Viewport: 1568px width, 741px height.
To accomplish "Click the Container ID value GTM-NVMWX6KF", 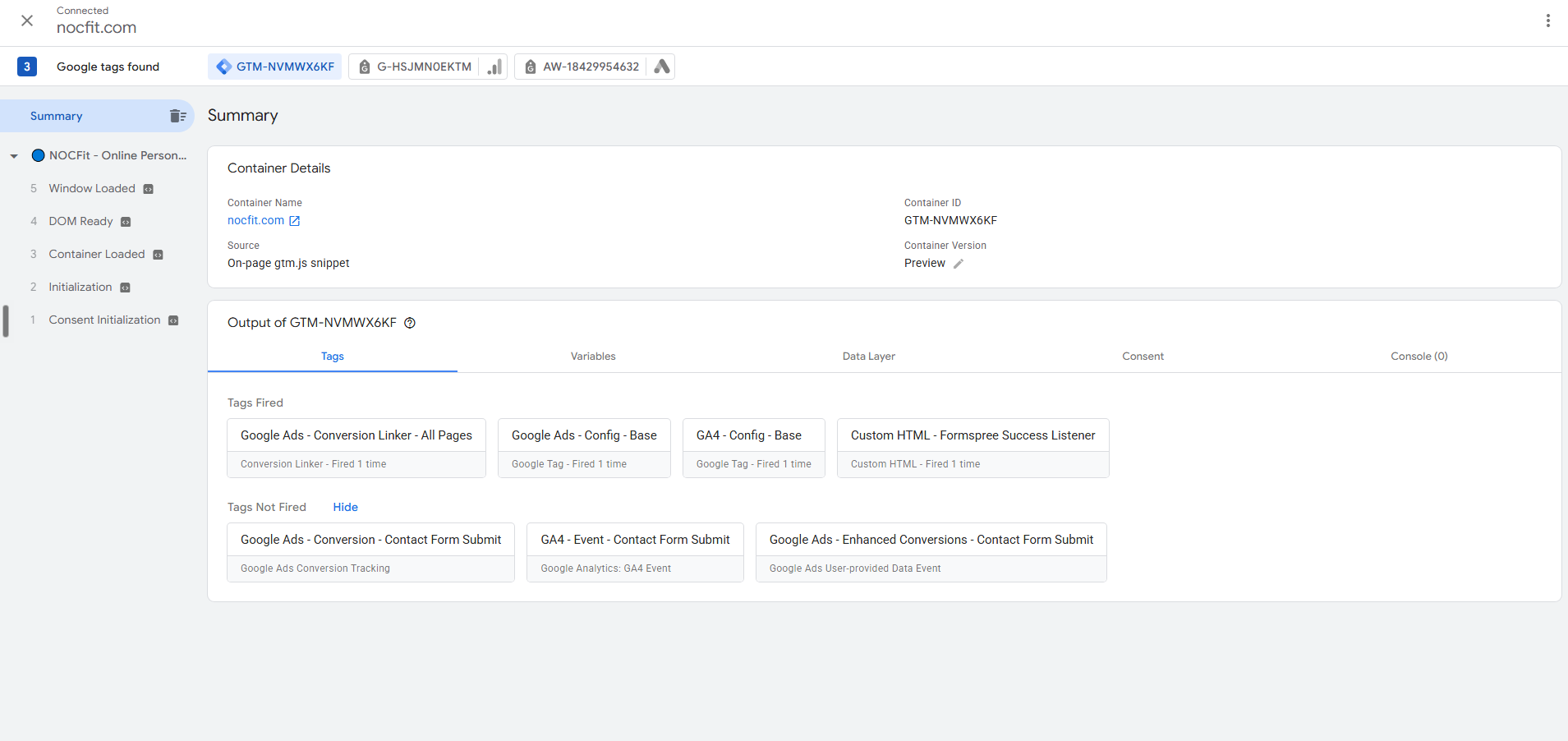I will click(950, 220).
